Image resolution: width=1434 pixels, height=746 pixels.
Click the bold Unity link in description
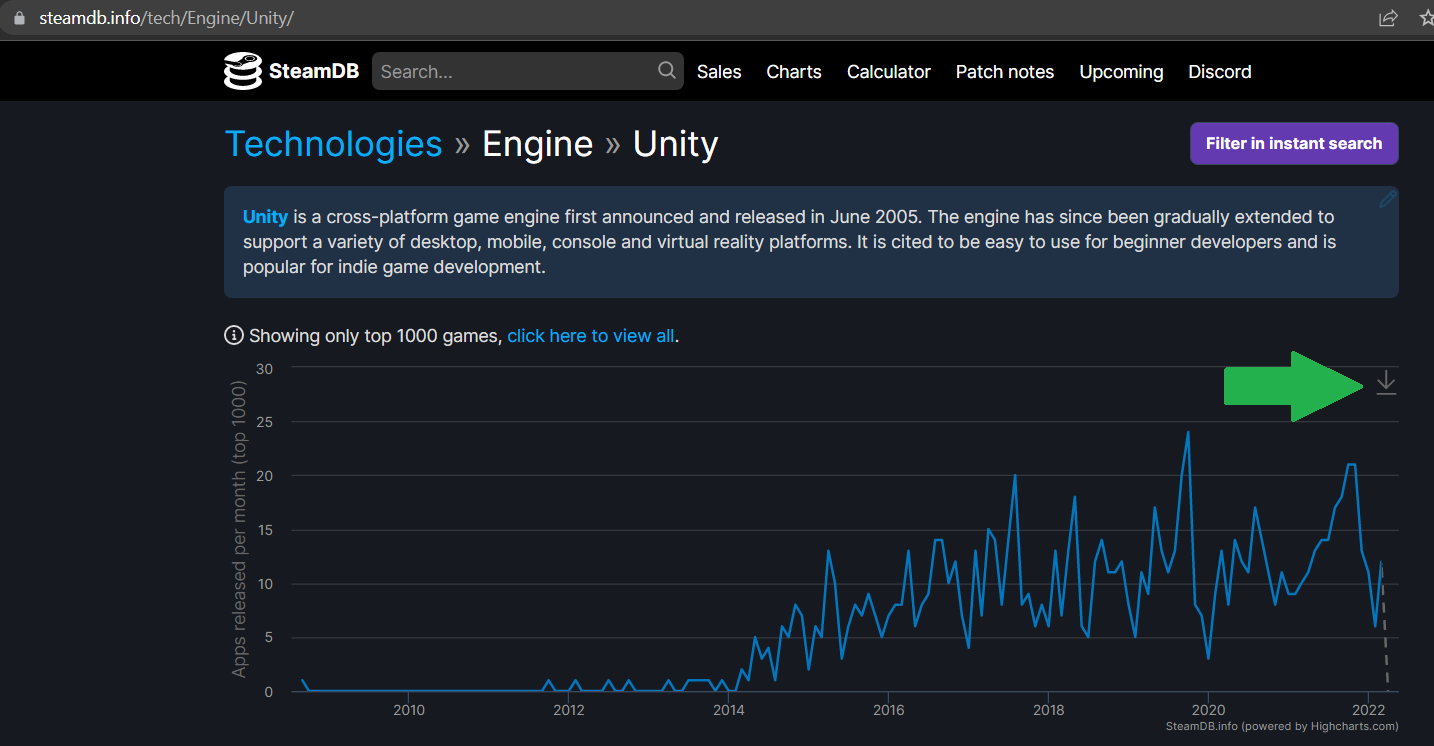coord(265,216)
